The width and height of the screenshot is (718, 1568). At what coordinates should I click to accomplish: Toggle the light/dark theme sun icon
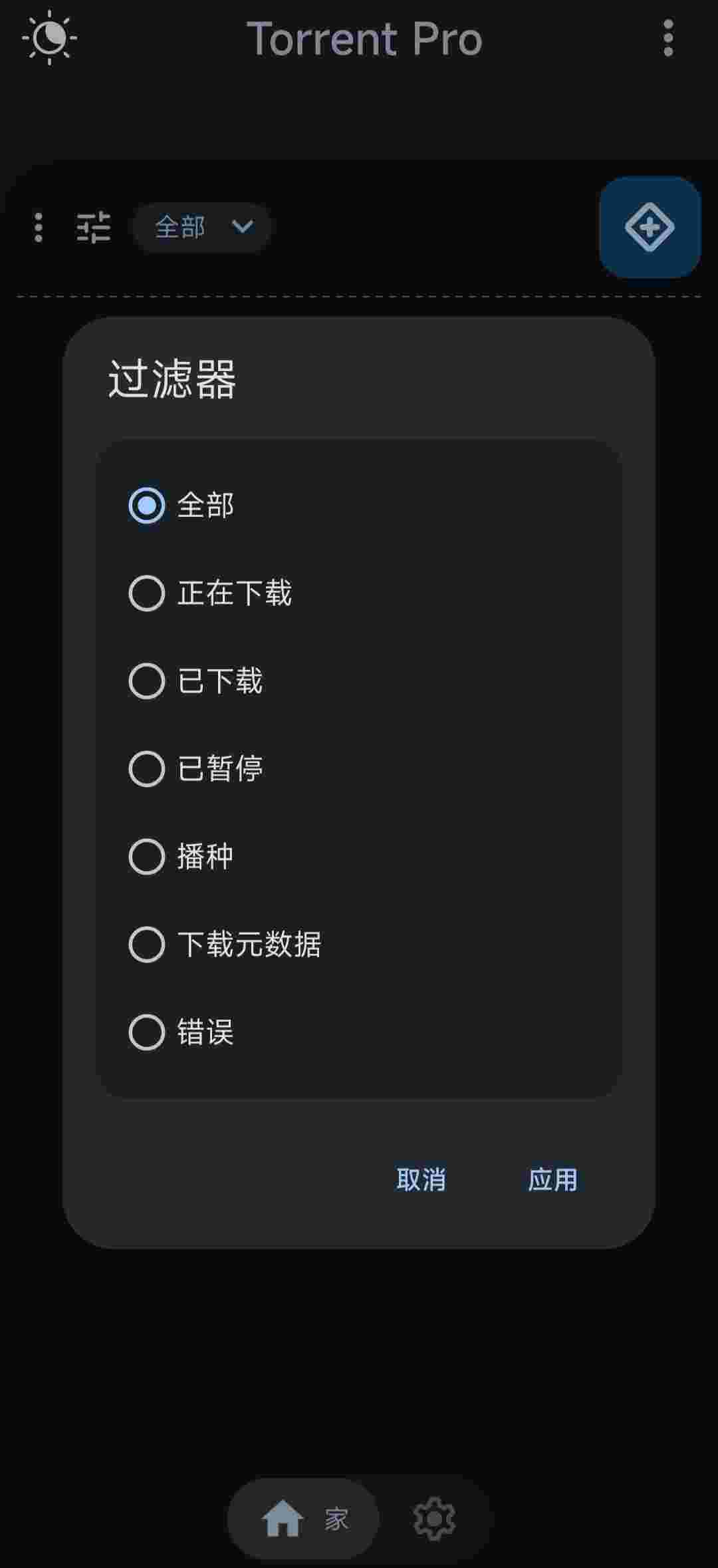pos(49,38)
